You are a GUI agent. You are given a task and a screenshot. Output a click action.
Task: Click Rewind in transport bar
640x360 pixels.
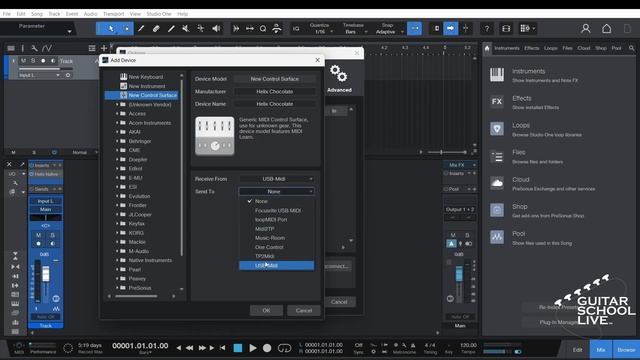pos(190,348)
